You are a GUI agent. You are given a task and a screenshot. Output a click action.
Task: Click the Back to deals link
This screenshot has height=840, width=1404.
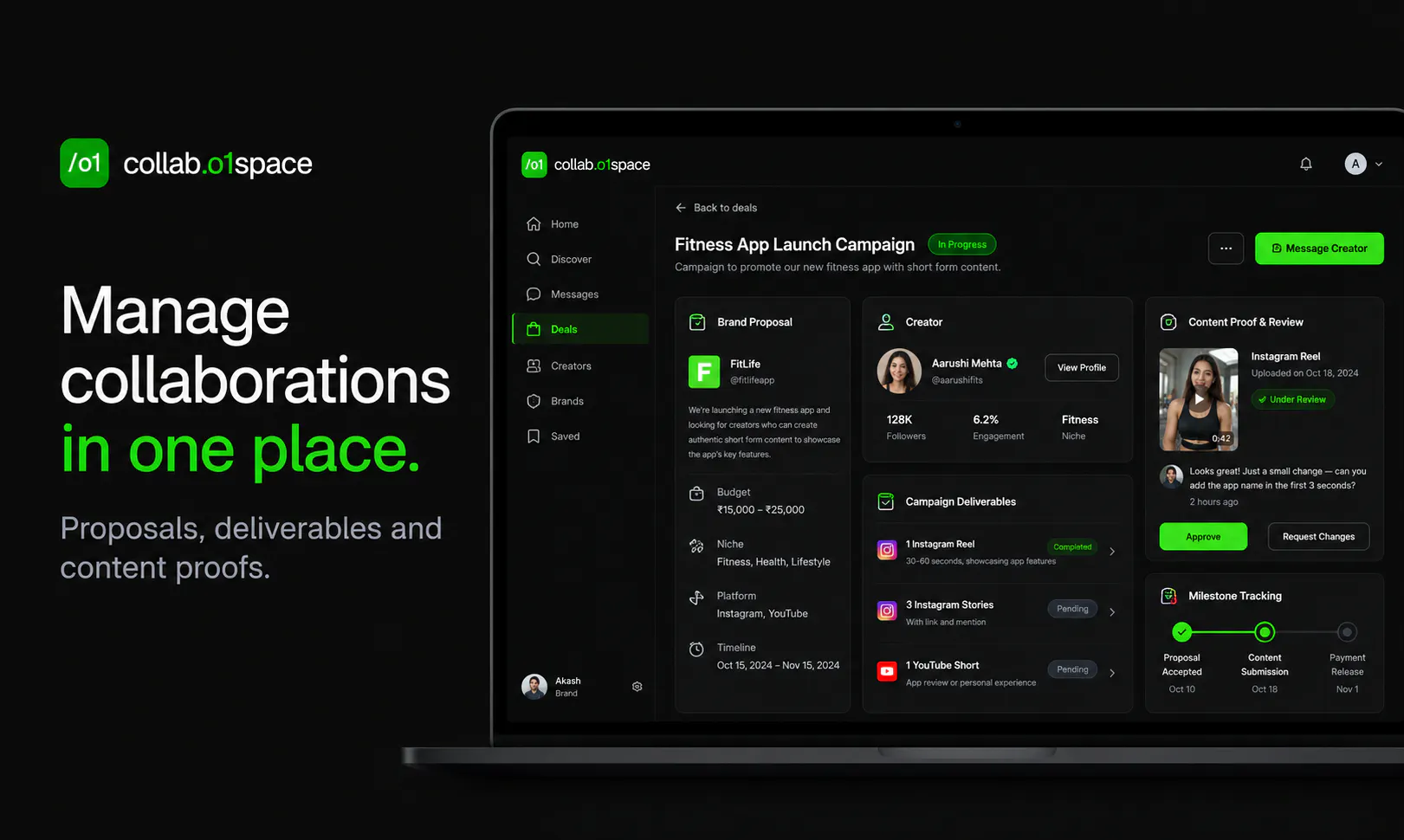pos(716,208)
